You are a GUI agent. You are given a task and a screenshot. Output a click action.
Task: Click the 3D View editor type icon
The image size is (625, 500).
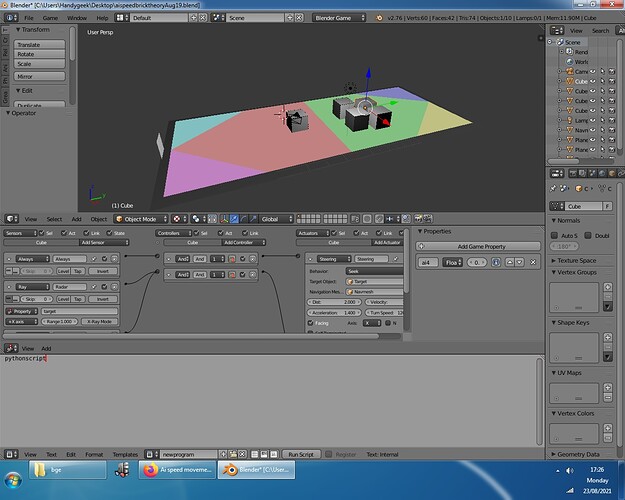pyautogui.click(x=11, y=219)
